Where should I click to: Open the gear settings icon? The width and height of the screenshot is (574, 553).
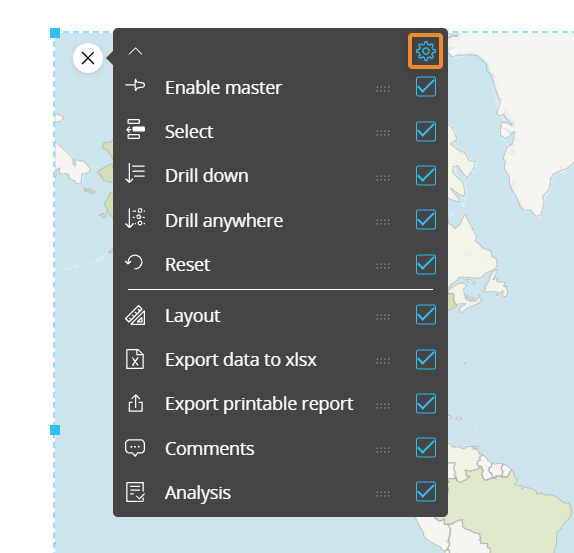(x=425, y=51)
